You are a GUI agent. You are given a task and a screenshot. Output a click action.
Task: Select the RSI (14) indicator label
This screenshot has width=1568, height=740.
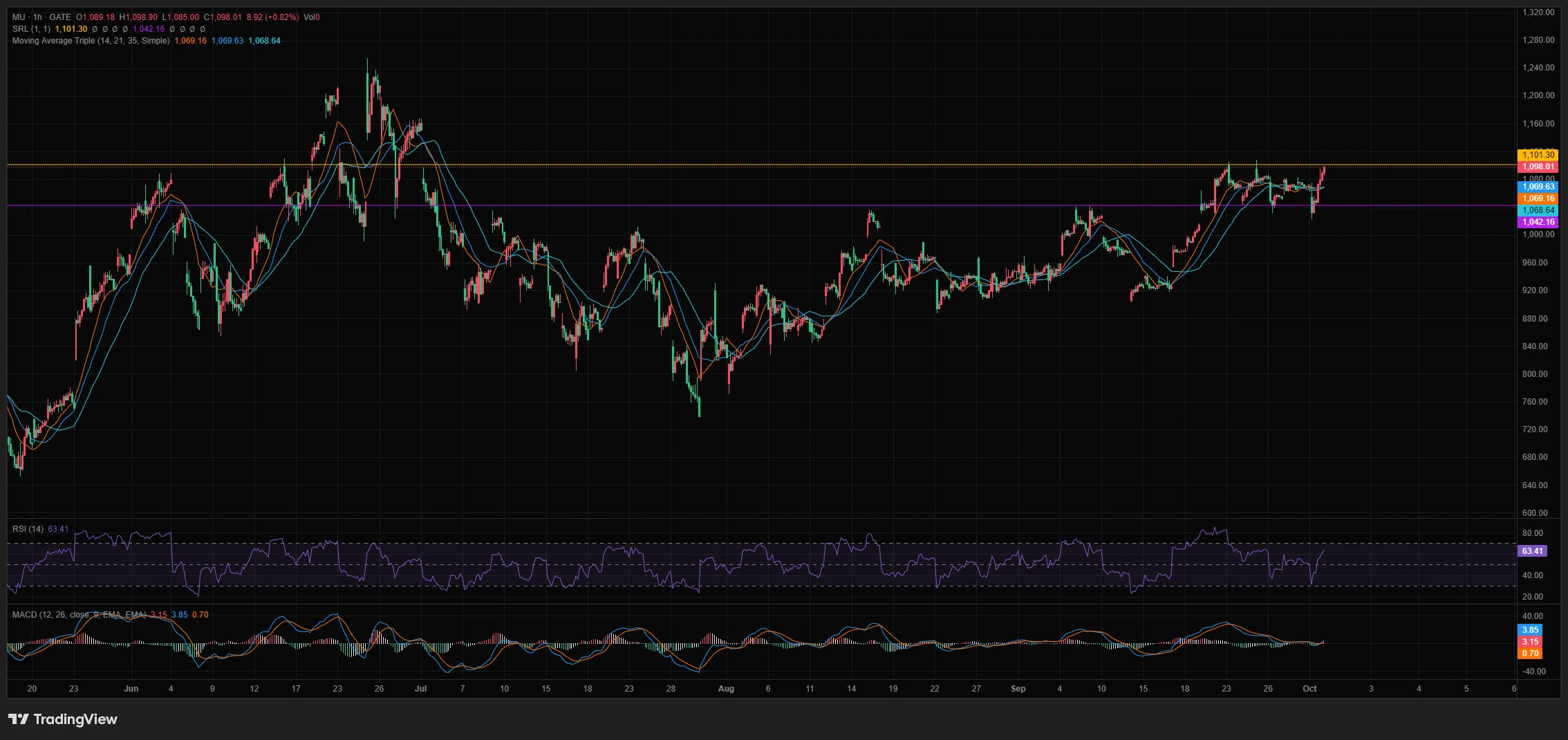click(28, 529)
